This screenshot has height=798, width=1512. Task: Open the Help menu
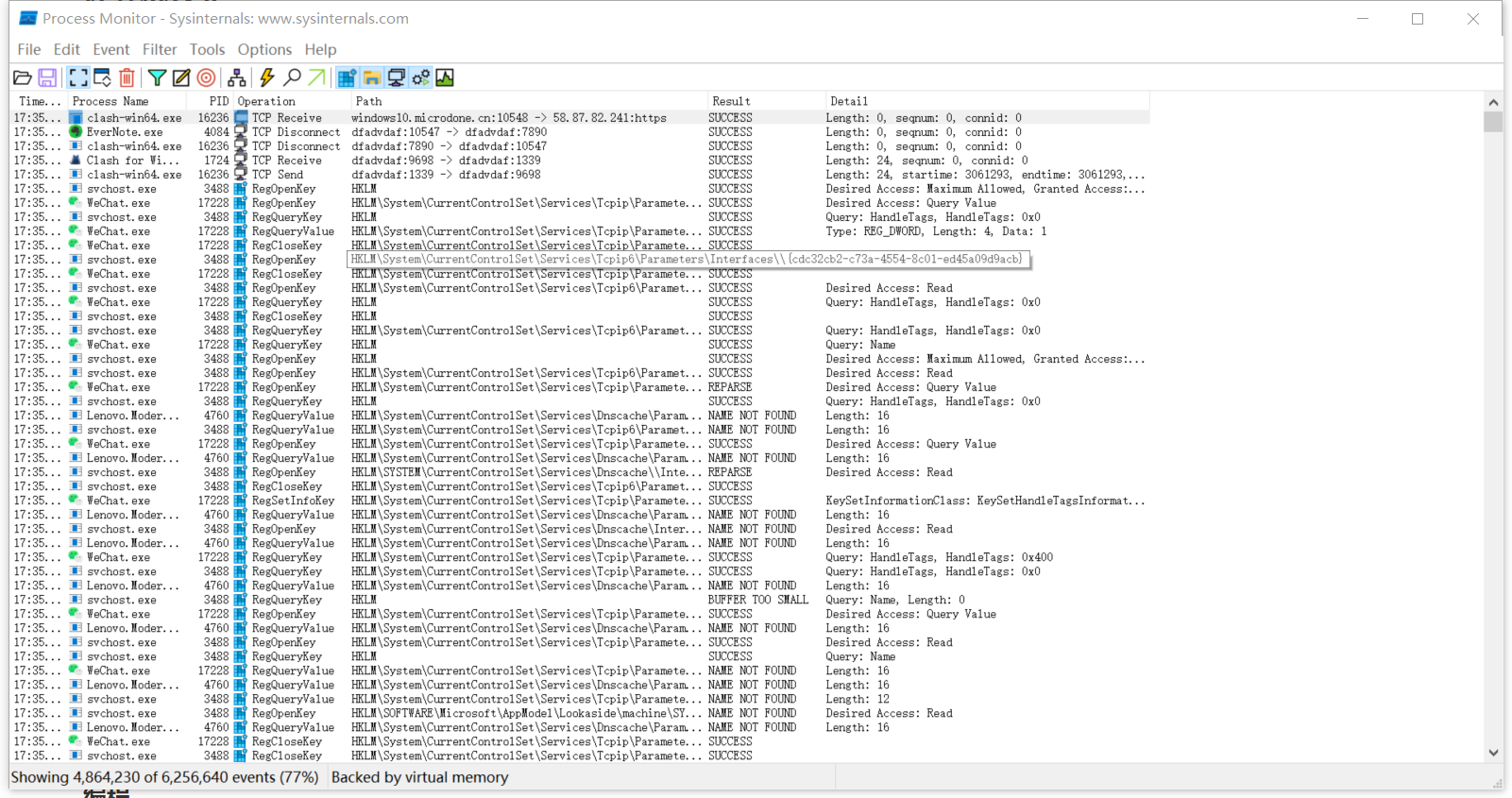coord(320,49)
